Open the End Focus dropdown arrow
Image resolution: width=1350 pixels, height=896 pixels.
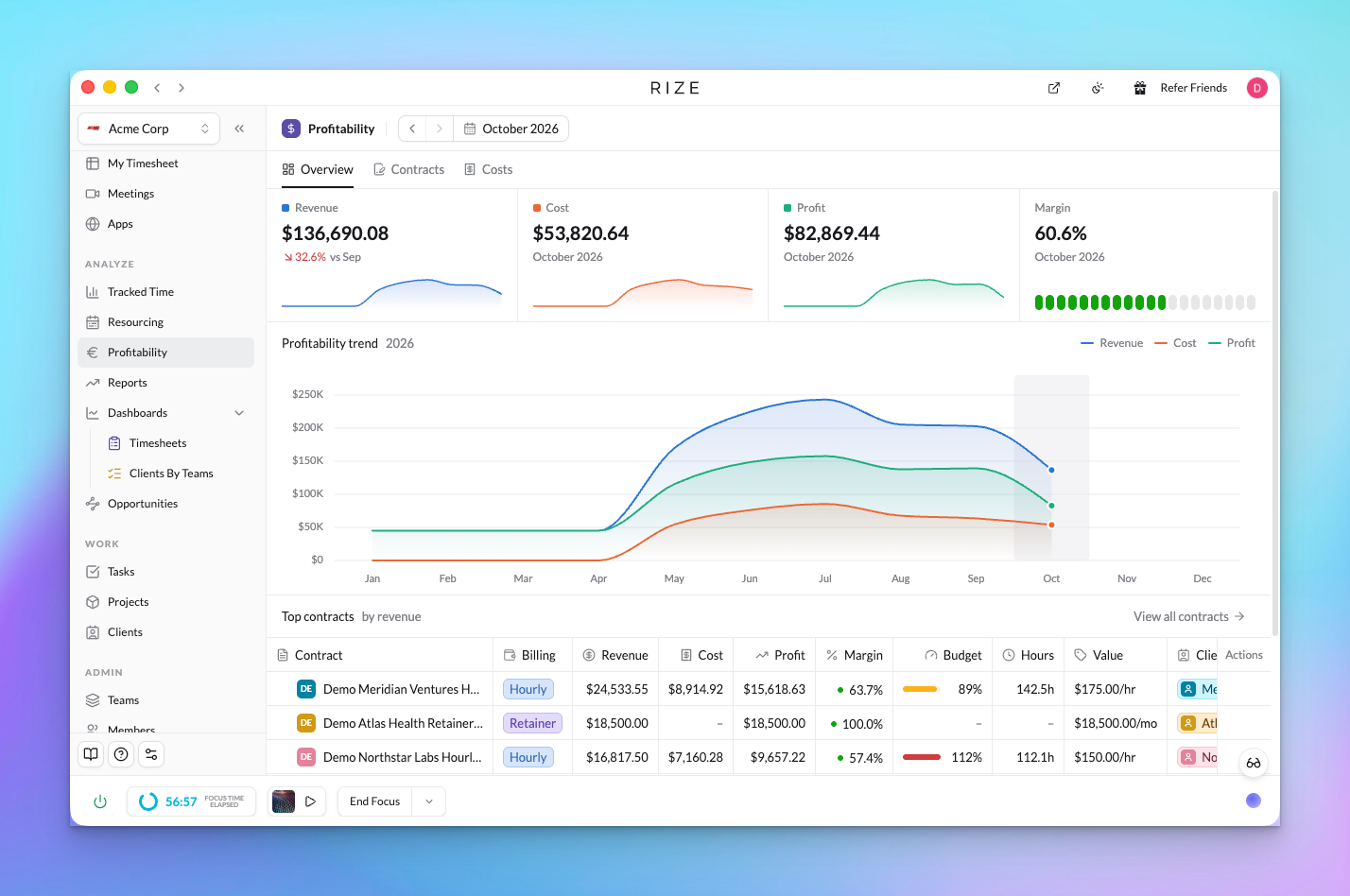tap(429, 801)
